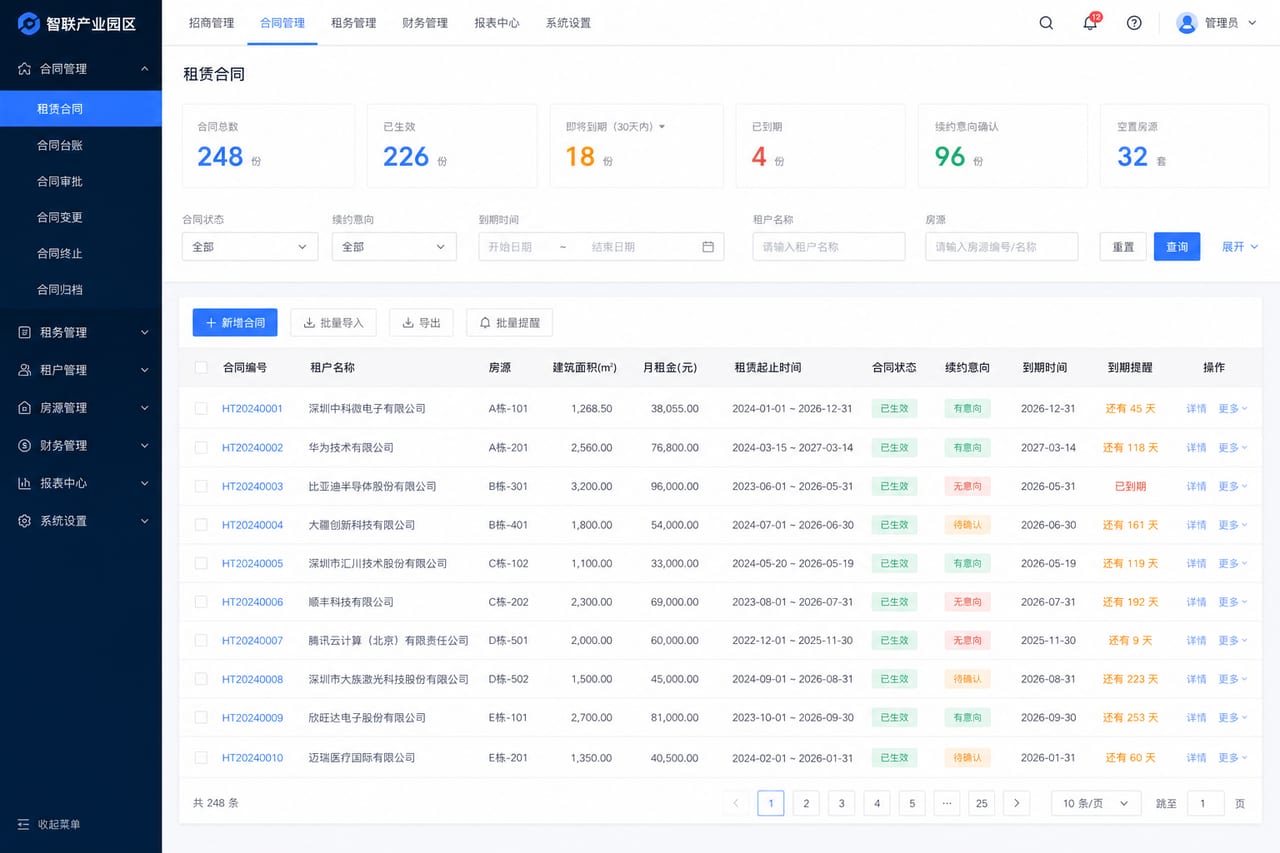Open the 续约意向 filter dropdown
This screenshot has width=1280, height=853.
coord(394,247)
